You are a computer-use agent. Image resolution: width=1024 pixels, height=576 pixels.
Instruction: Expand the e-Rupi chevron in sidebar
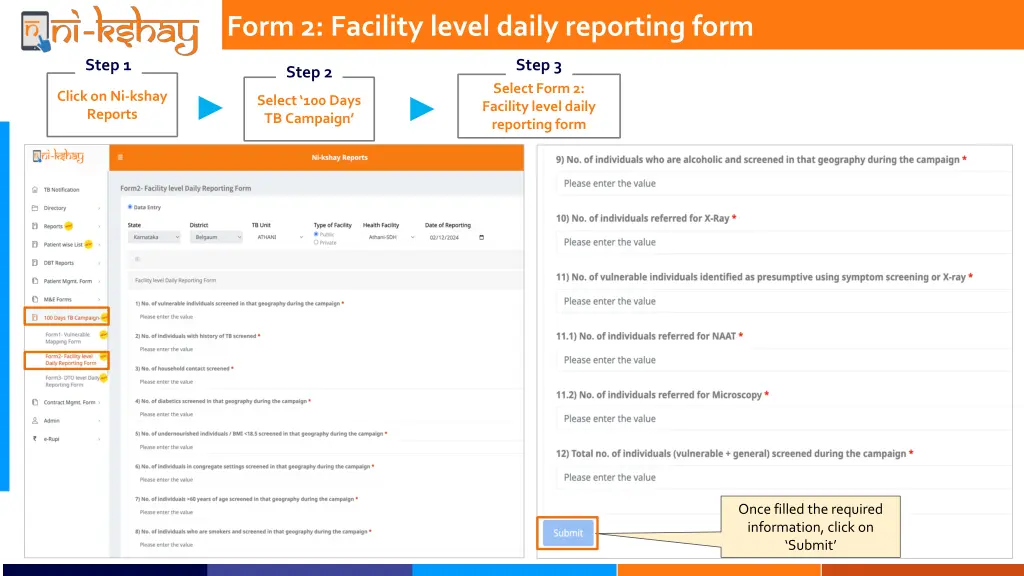(x=99, y=440)
